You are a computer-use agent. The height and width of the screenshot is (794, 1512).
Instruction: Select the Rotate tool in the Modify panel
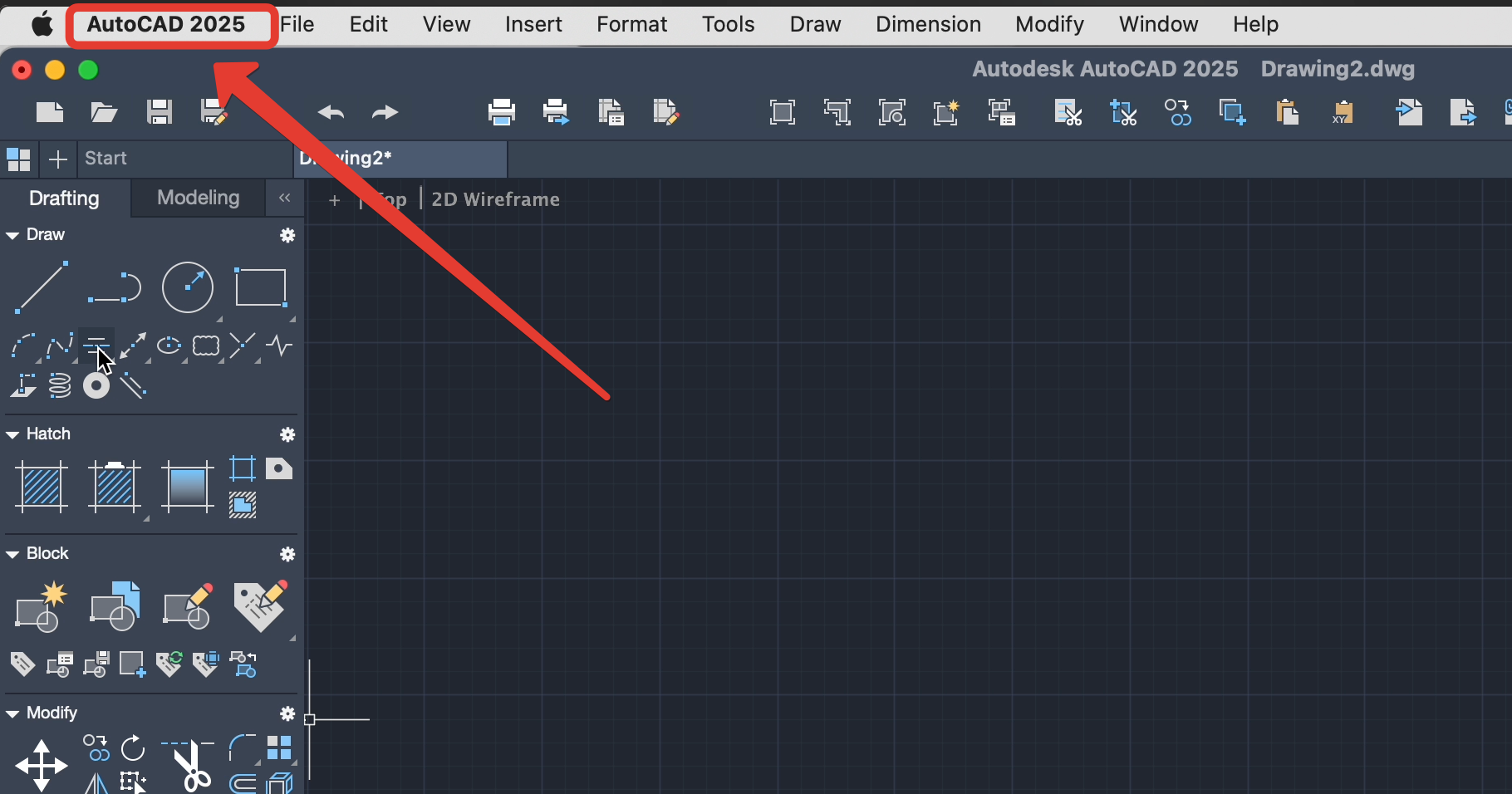(x=133, y=749)
